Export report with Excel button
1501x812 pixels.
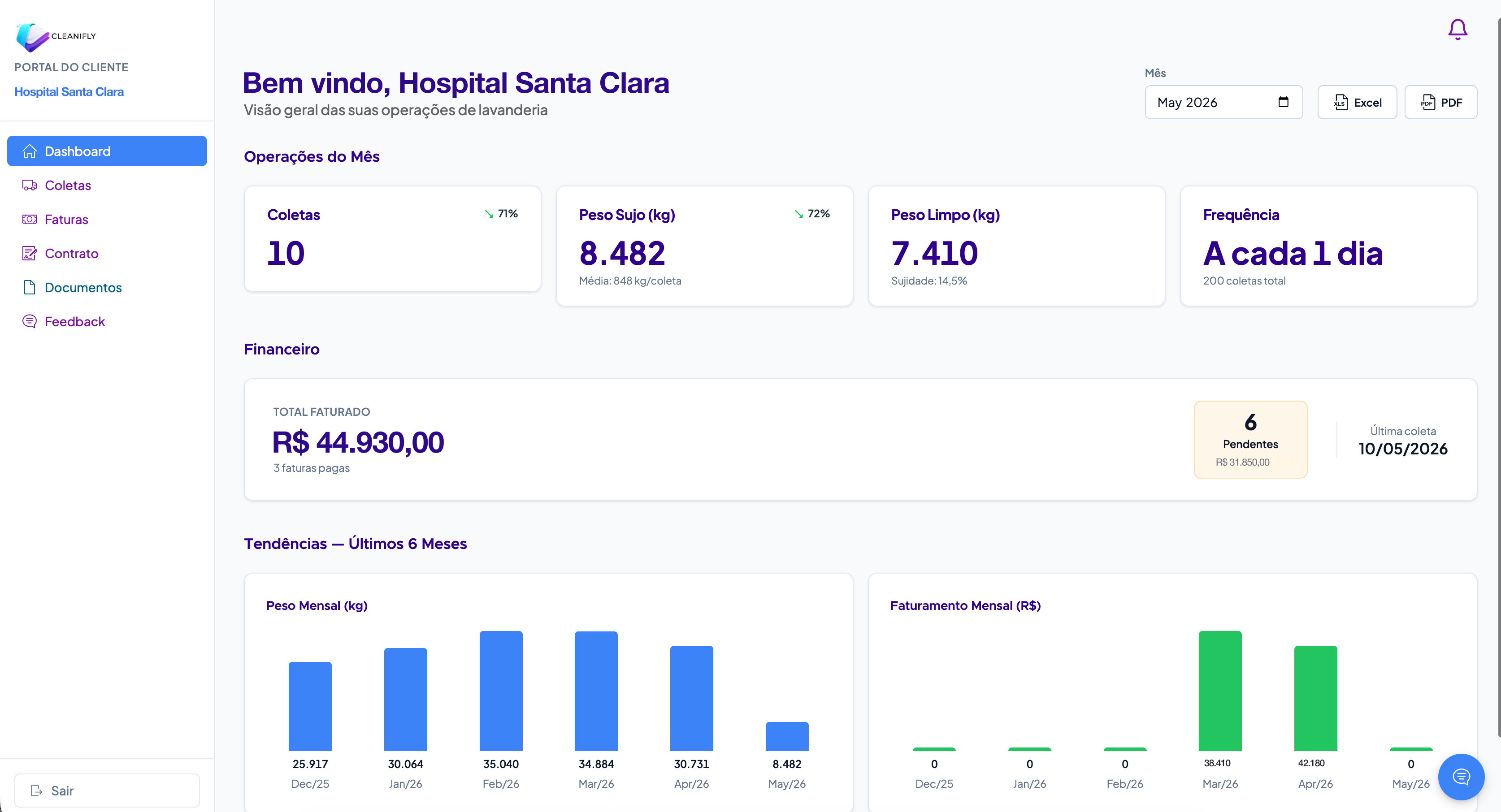1357,103
